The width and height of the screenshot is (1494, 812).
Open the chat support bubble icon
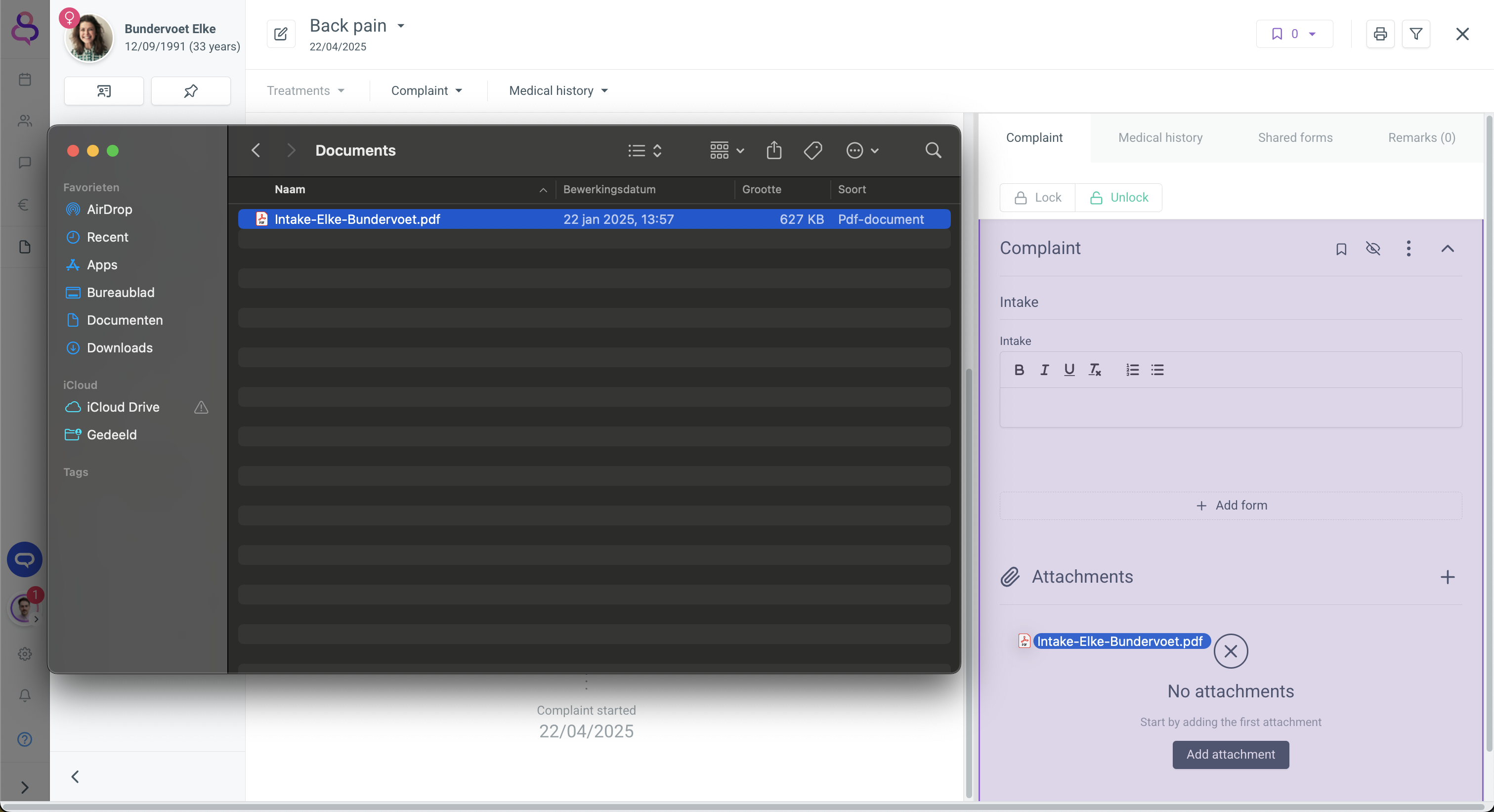point(24,559)
